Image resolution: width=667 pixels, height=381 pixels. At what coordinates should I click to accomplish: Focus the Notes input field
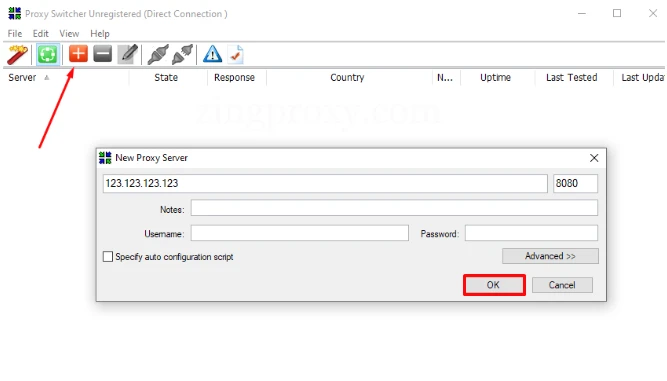coord(394,208)
